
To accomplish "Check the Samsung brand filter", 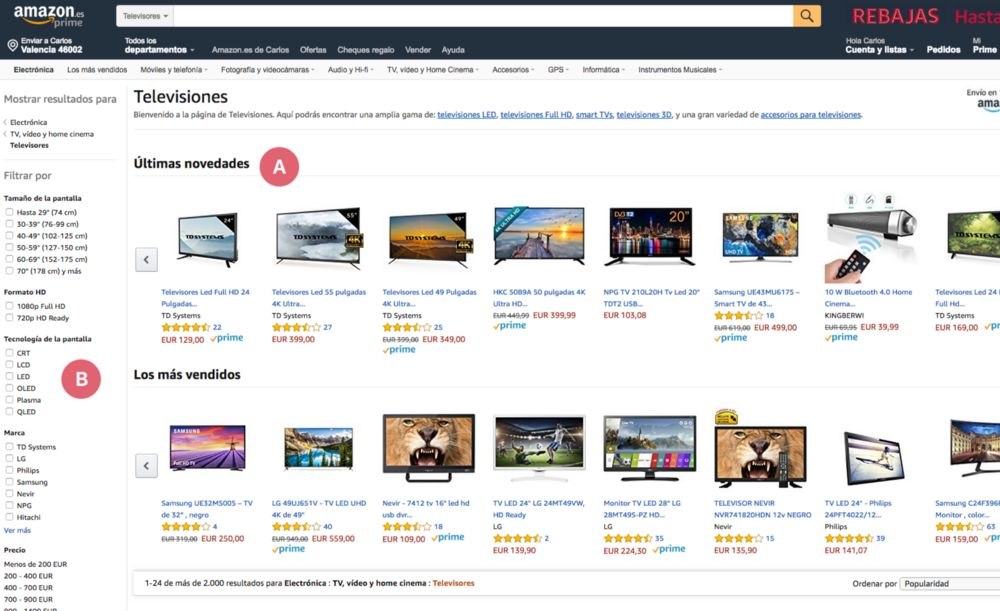I will coord(9,482).
